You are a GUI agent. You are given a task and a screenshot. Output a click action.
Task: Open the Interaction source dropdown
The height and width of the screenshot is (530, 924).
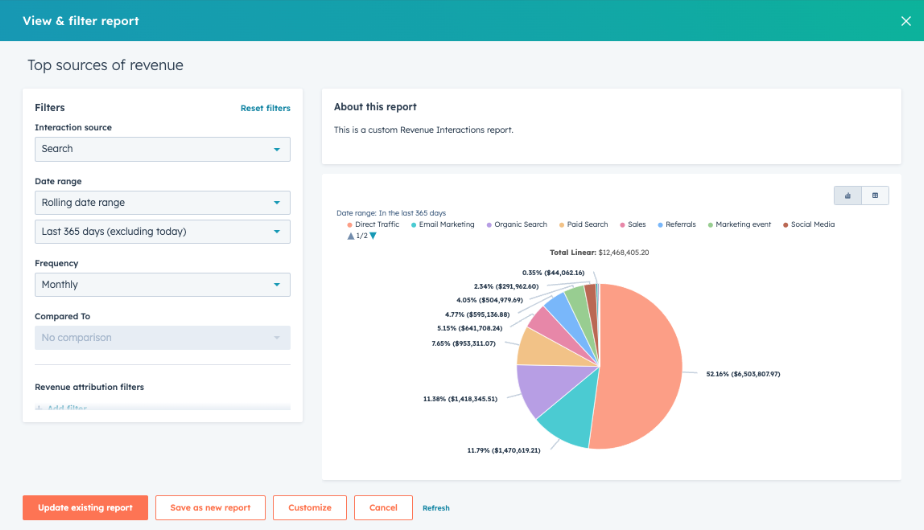163,149
